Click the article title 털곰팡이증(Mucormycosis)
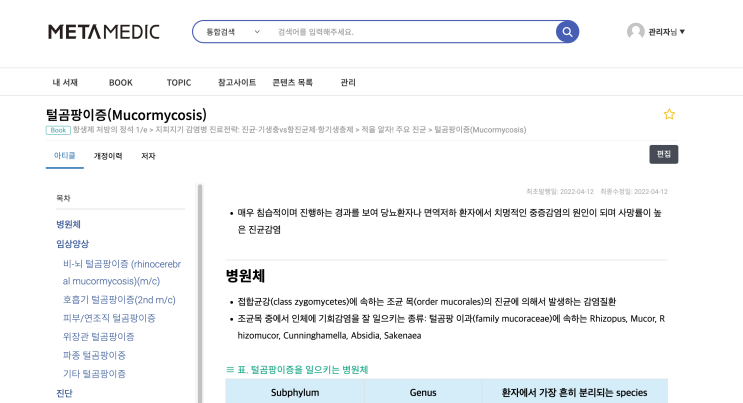Image resolution: width=743 pixels, height=403 pixels. pyautogui.click(x=126, y=115)
